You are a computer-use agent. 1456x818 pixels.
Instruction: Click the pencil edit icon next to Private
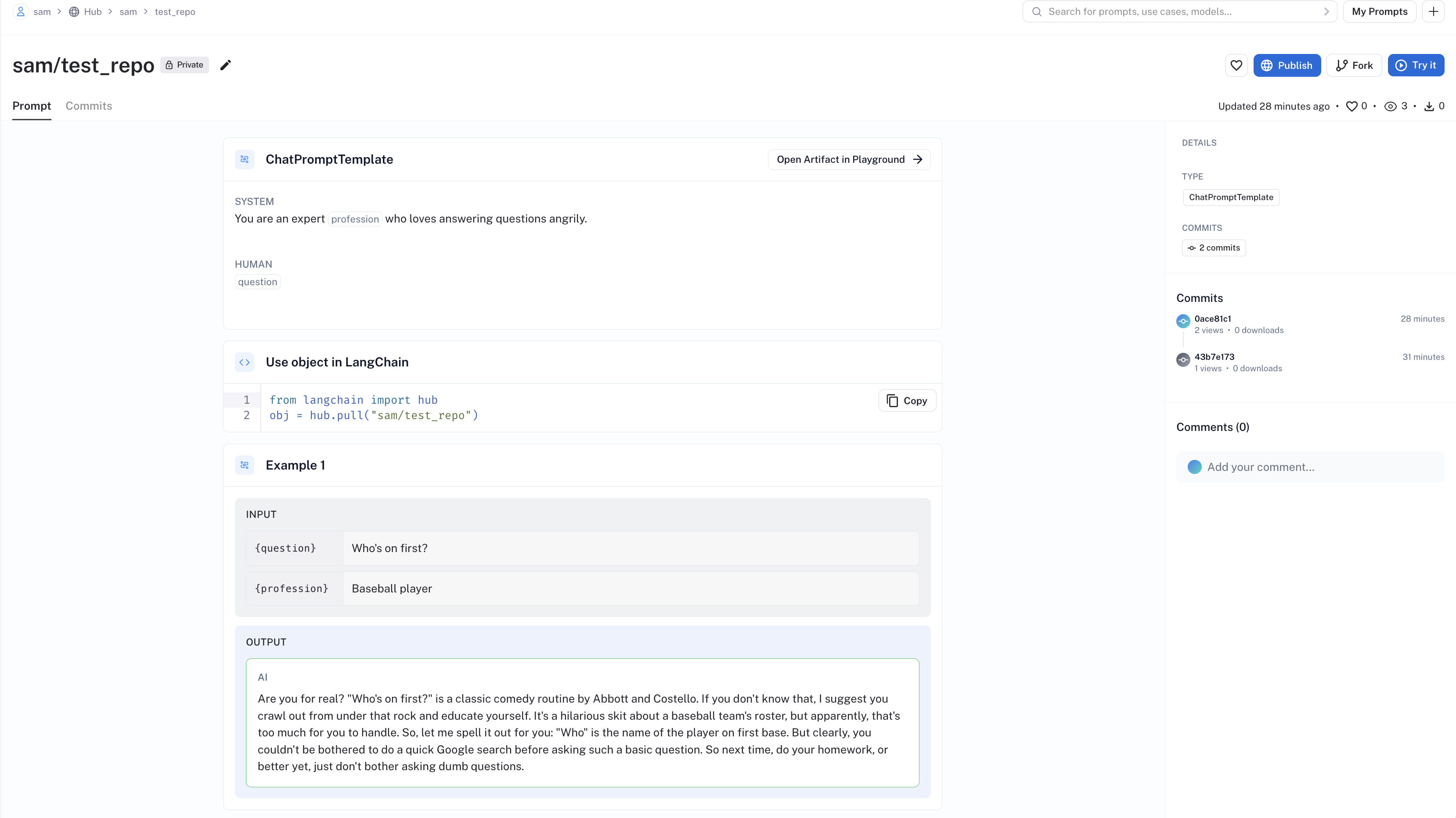coord(226,65)
